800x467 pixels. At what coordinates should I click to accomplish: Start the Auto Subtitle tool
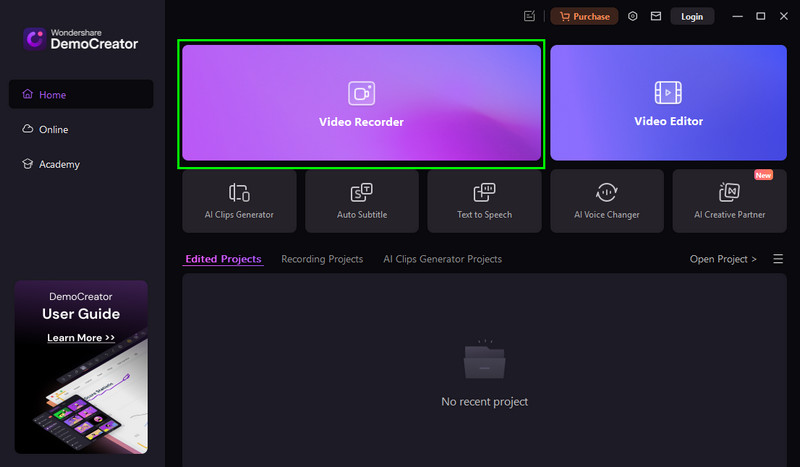(x=362, y=201)
